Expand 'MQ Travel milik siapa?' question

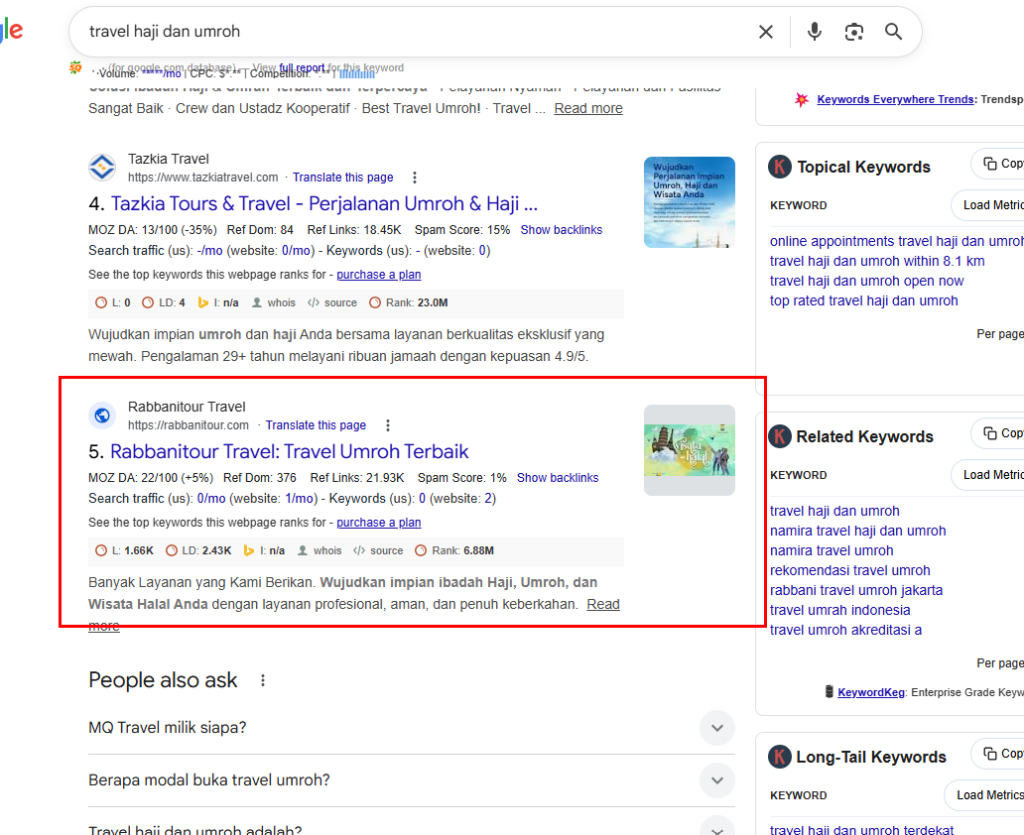click(716, 728)
